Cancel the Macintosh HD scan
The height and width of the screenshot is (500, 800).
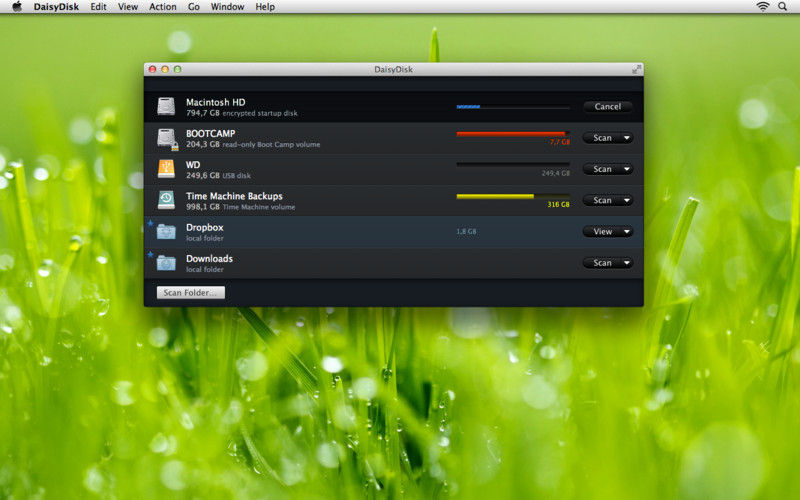click(608, 107)
